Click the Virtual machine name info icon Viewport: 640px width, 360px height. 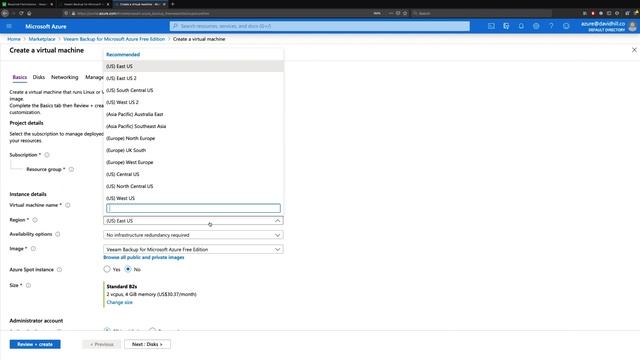(x=68, y=205)
